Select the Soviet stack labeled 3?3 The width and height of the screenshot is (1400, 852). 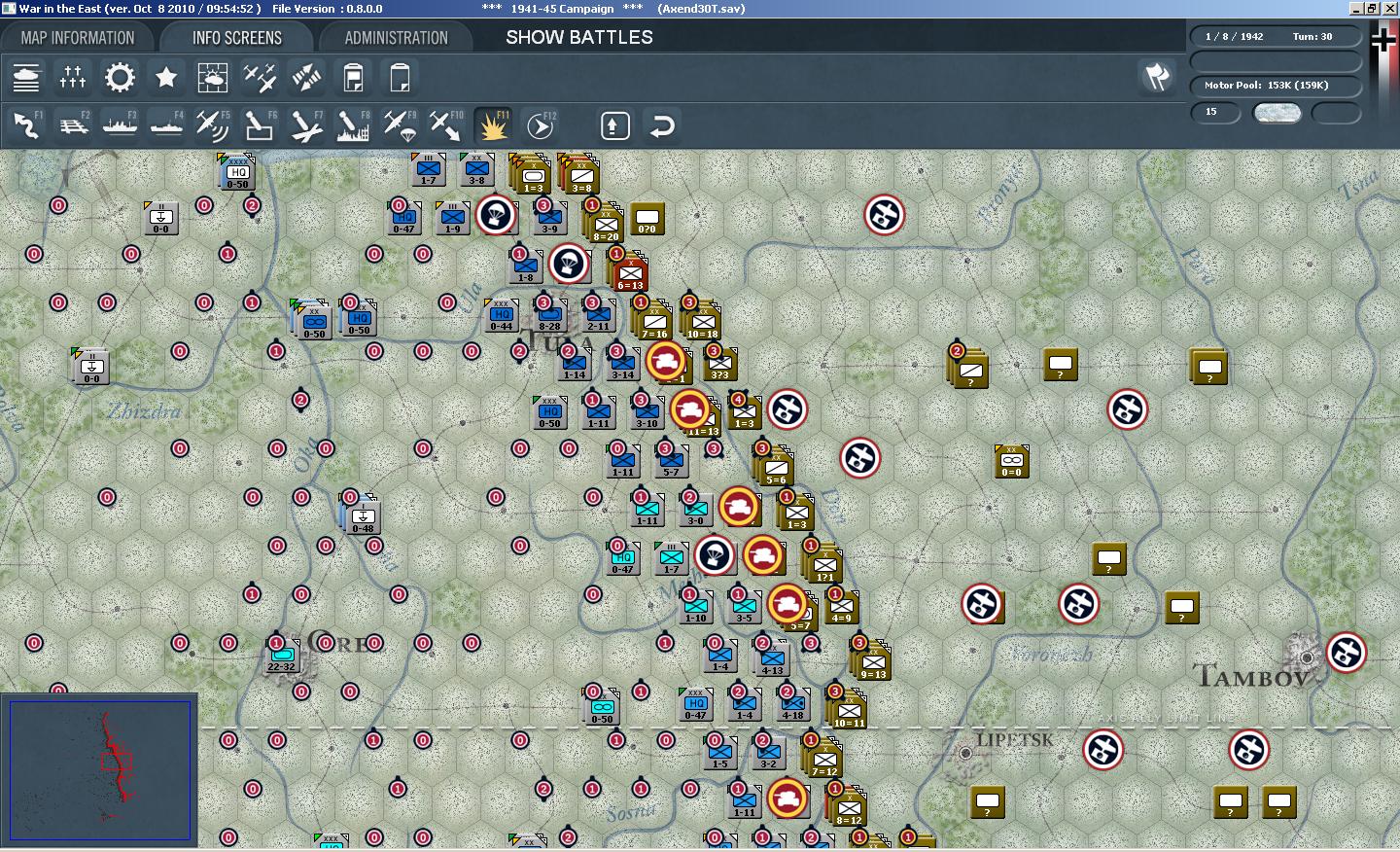click(720, 365)
